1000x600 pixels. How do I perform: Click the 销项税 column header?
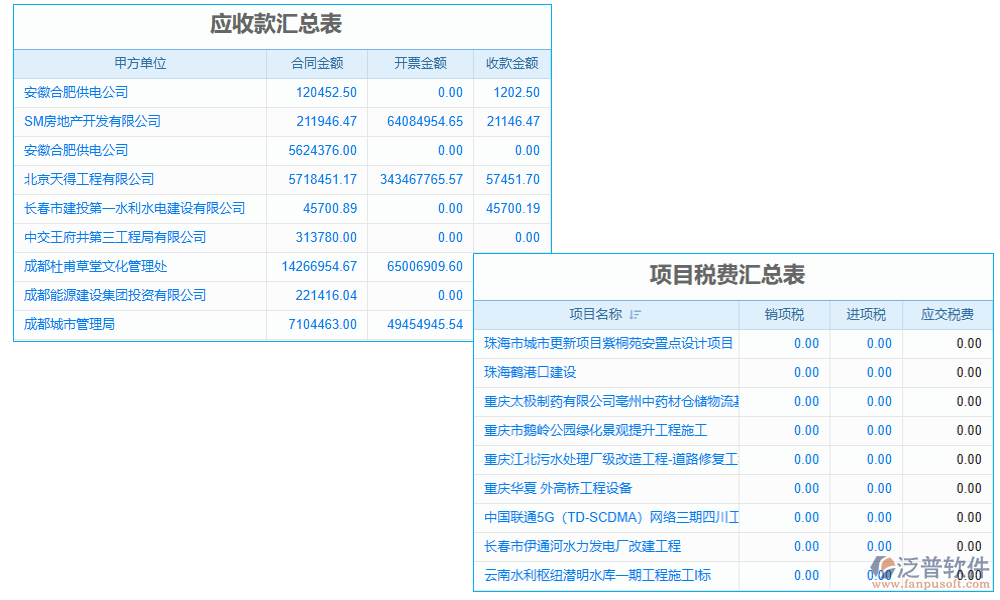[784, 314]
